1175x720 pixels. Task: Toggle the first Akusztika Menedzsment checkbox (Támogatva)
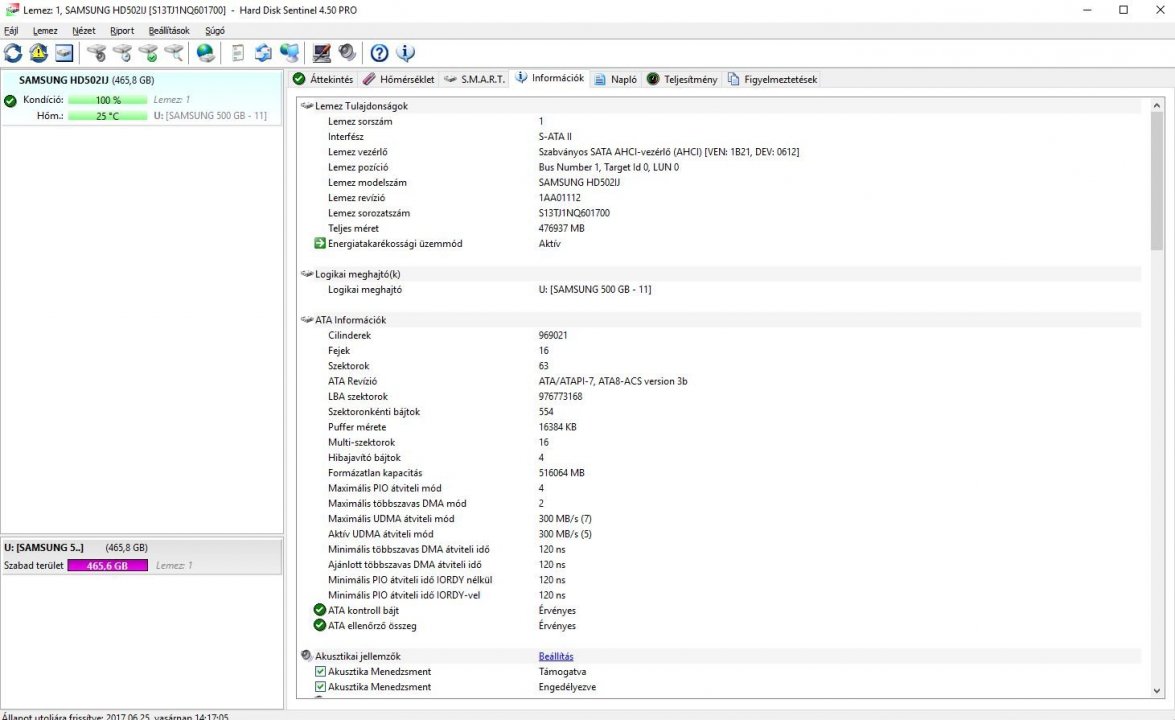point(320,671)
